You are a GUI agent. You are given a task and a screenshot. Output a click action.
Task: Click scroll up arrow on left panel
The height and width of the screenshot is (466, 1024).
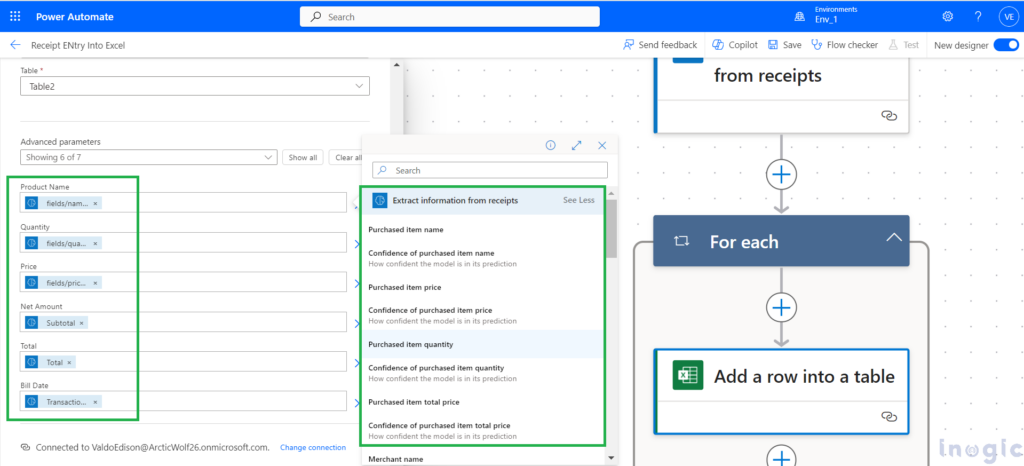[395, 65]
